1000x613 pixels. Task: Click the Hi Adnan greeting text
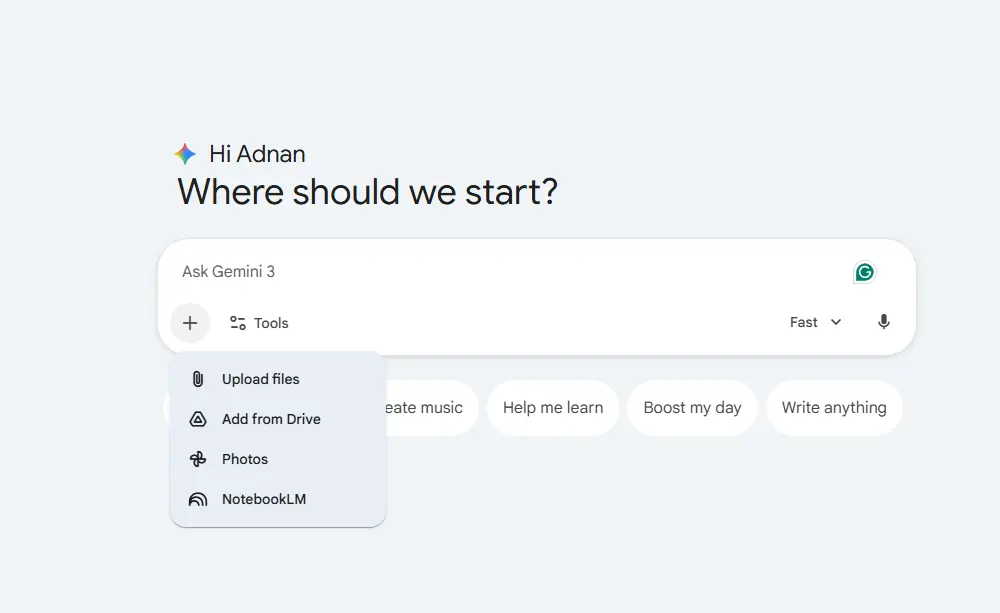click(257, 154)
